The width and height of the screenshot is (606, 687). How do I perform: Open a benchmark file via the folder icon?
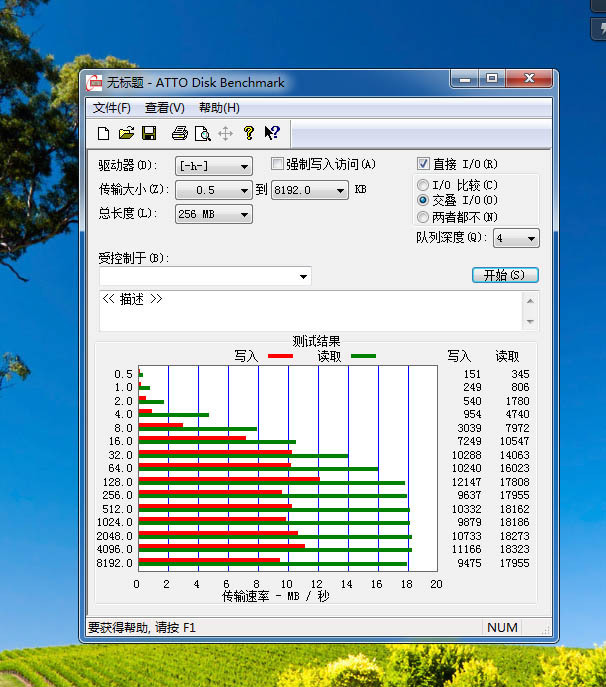click(x=126, y=133)
